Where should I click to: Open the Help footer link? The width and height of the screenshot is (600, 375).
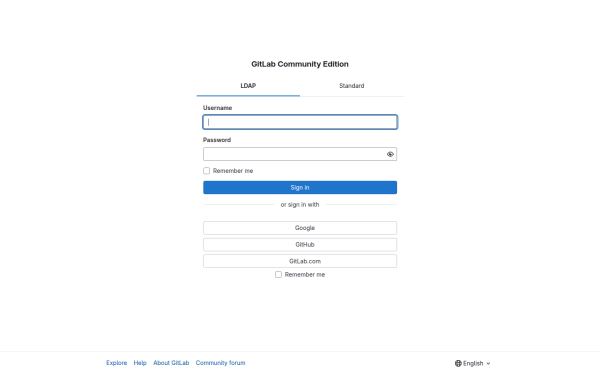(140, 363)
